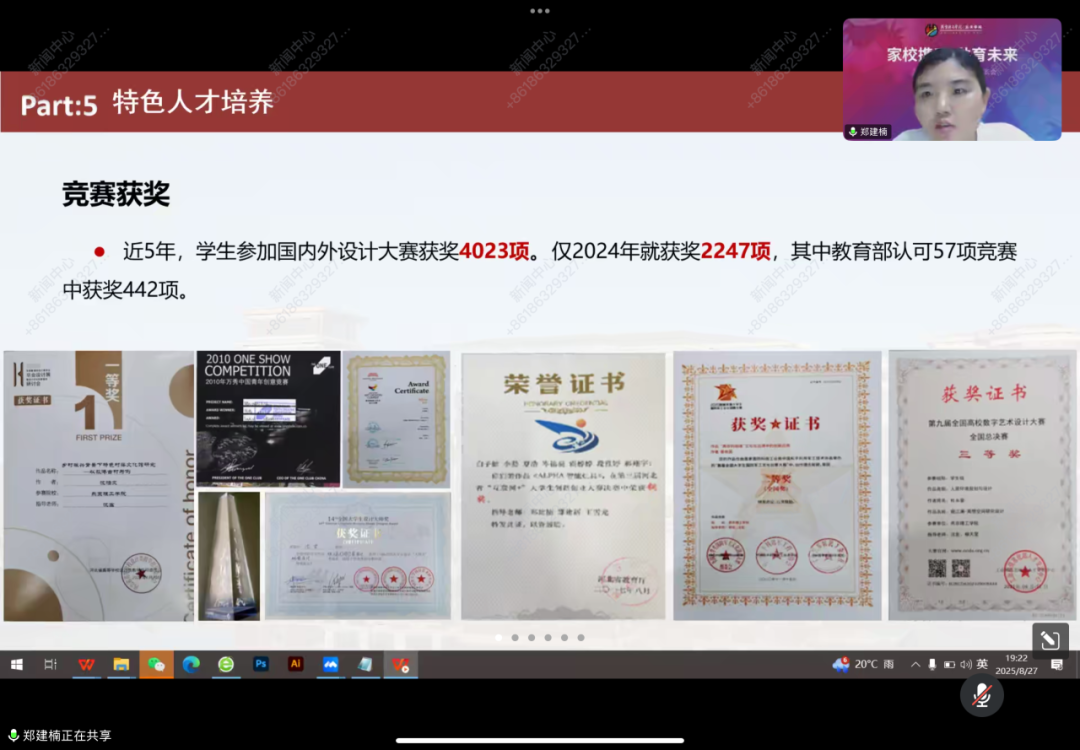1080x750 pixels.
Task: Toggle the microphone icon in the system tray
Action: pos(932,664)
